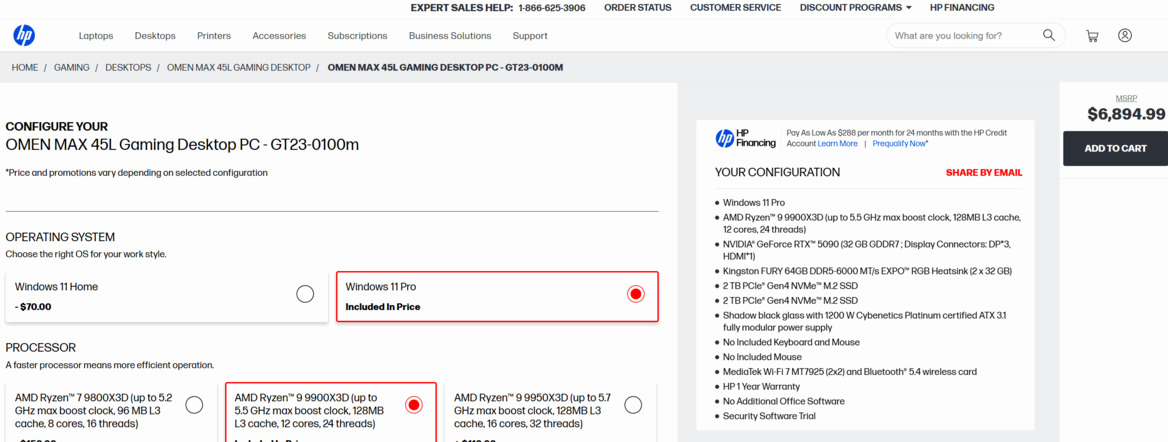1168x442 pixels.
Task: Choose AMD Ryzen 7 9800X3D processor option
Action: 194,405
